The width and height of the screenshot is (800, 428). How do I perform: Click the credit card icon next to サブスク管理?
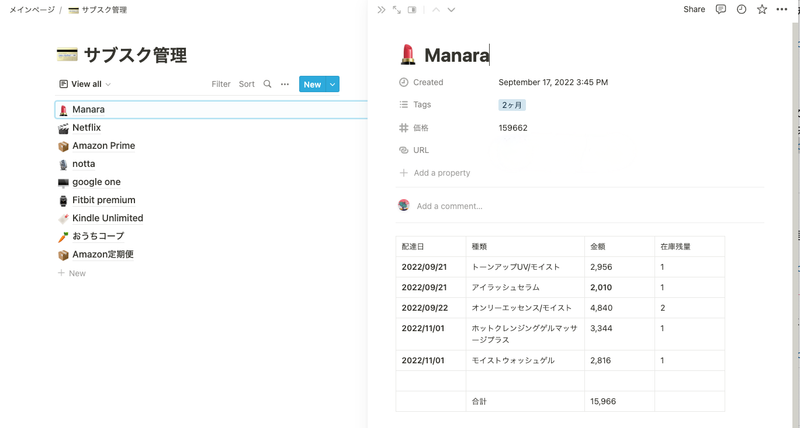point(67,54)
